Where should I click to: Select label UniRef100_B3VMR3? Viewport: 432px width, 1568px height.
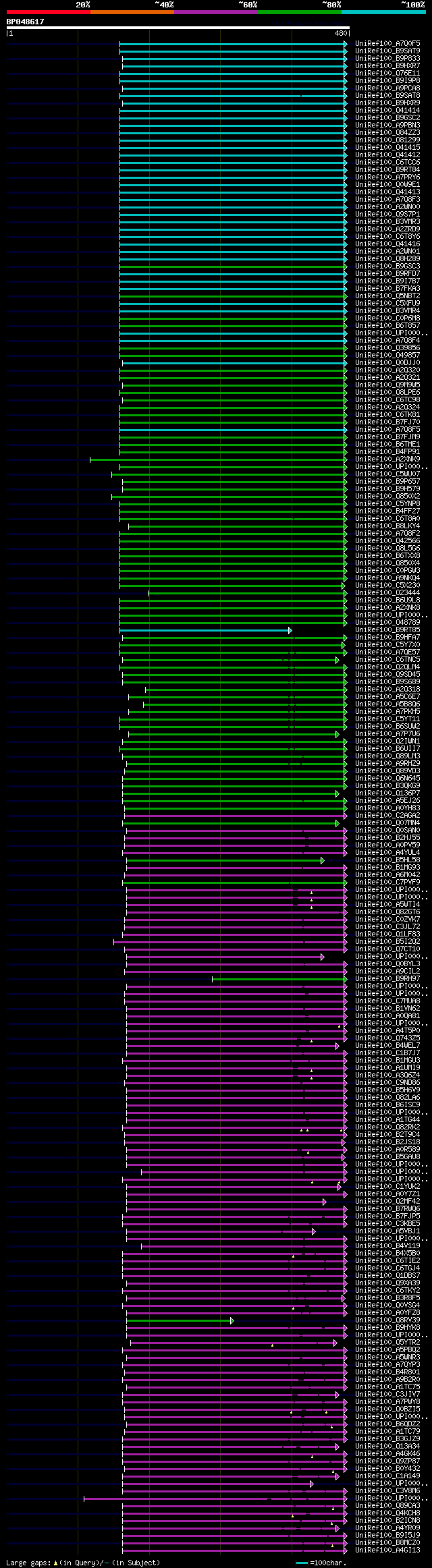point(387,222)
